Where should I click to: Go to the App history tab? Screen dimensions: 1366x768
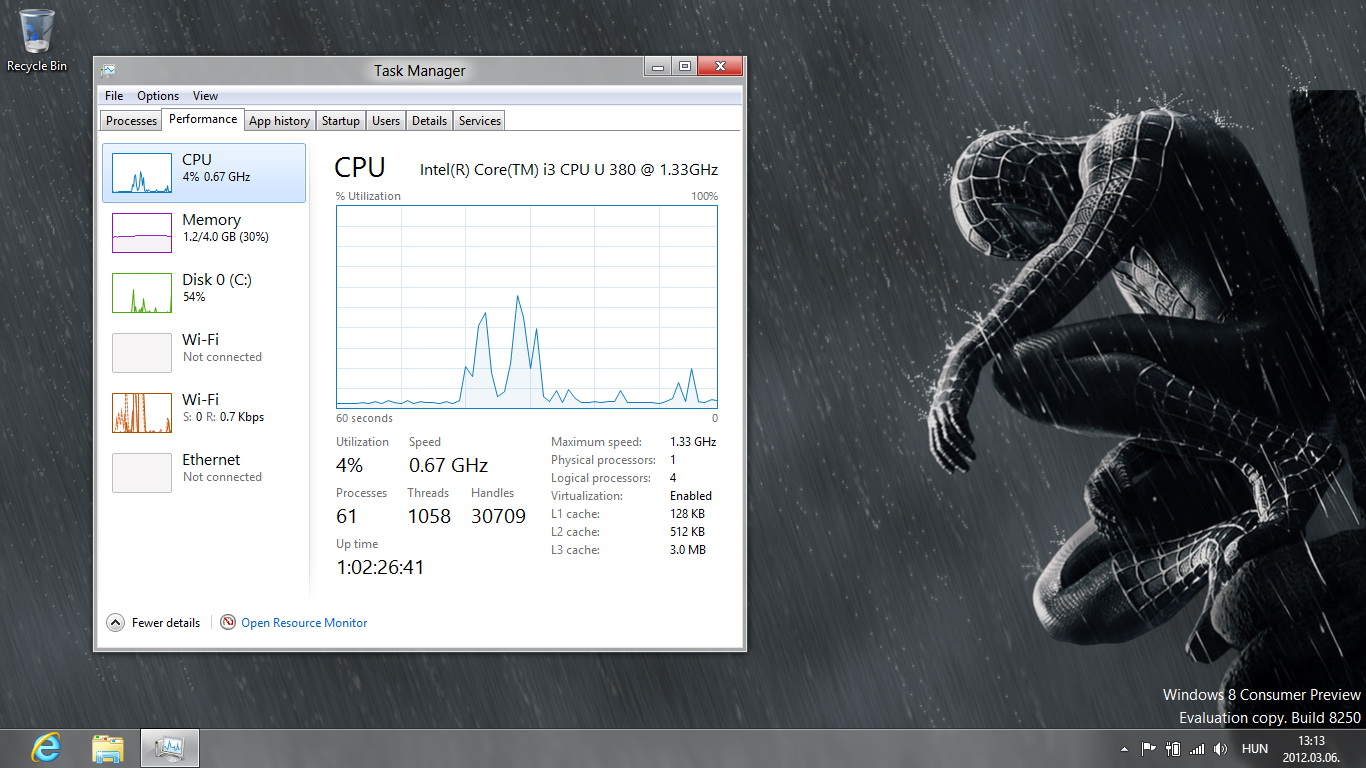[279, 121]
